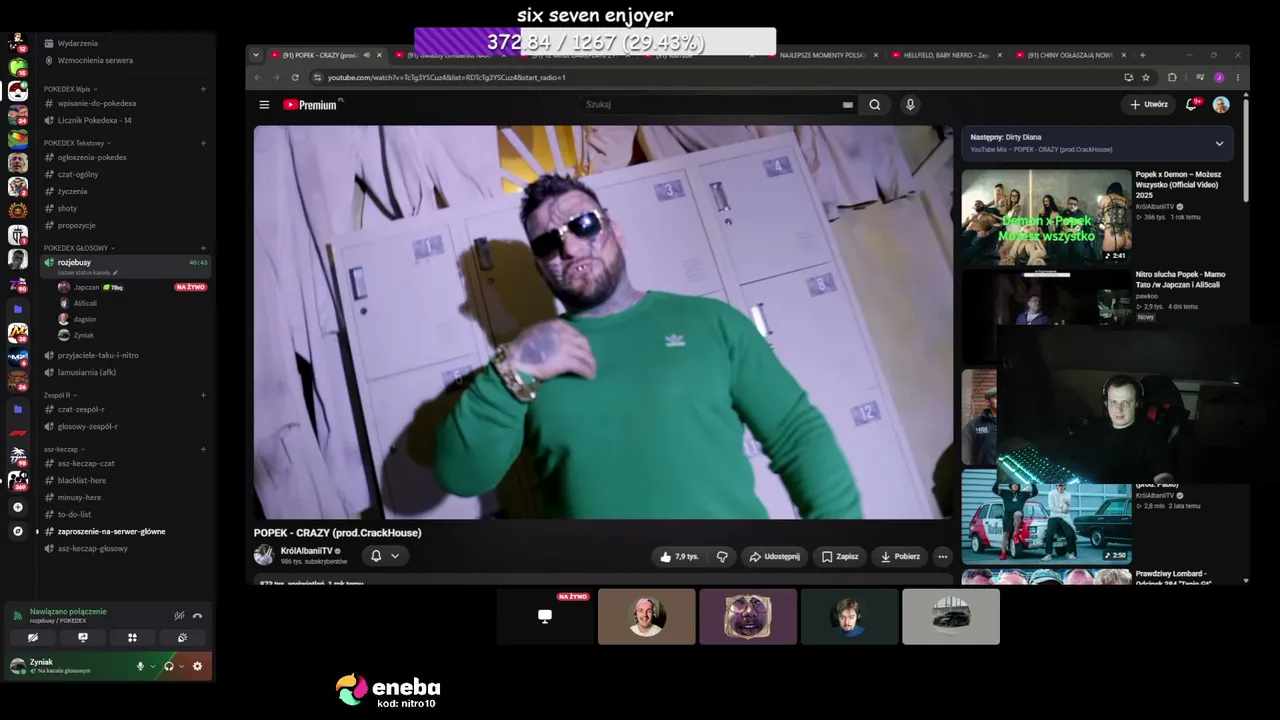Open Discord user settings gear
Image resolution: width=1280 pixels, height=720 pixels.
[197, 666]
